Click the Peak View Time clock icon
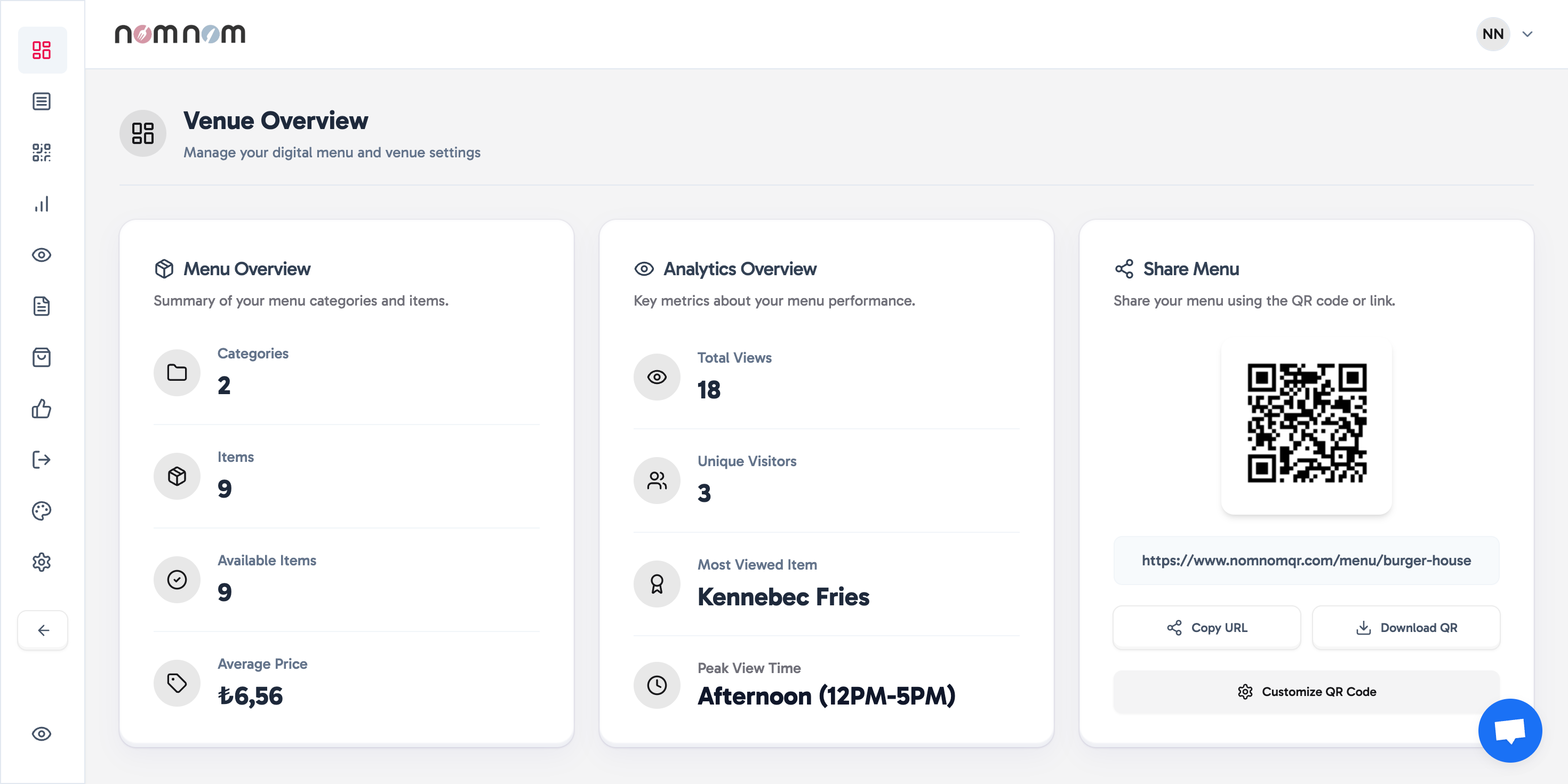The width and height of the screenshot is (1568, 784). [x=657, y=685]
